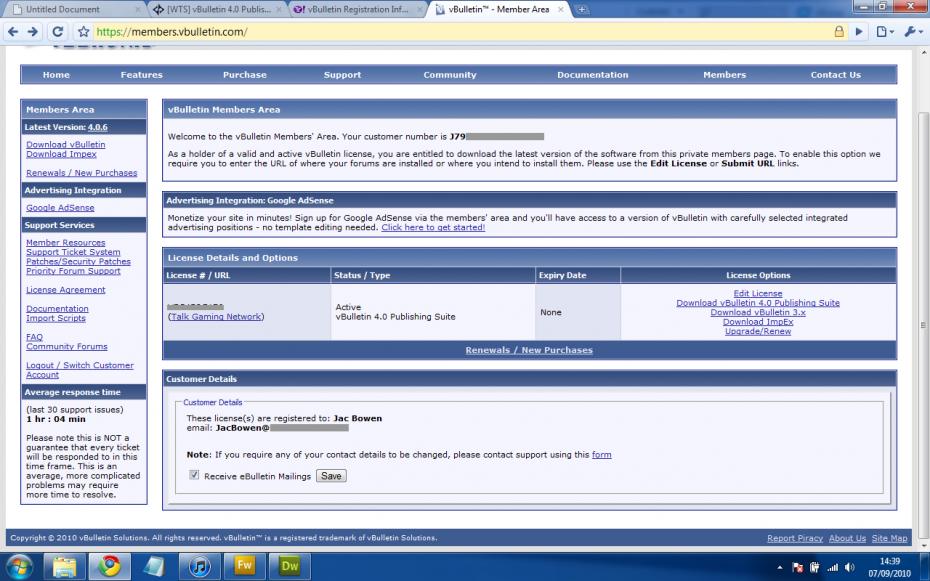930x581 pixels.
Task: Bookmark this page using the star icon
Action: [84, 32]
